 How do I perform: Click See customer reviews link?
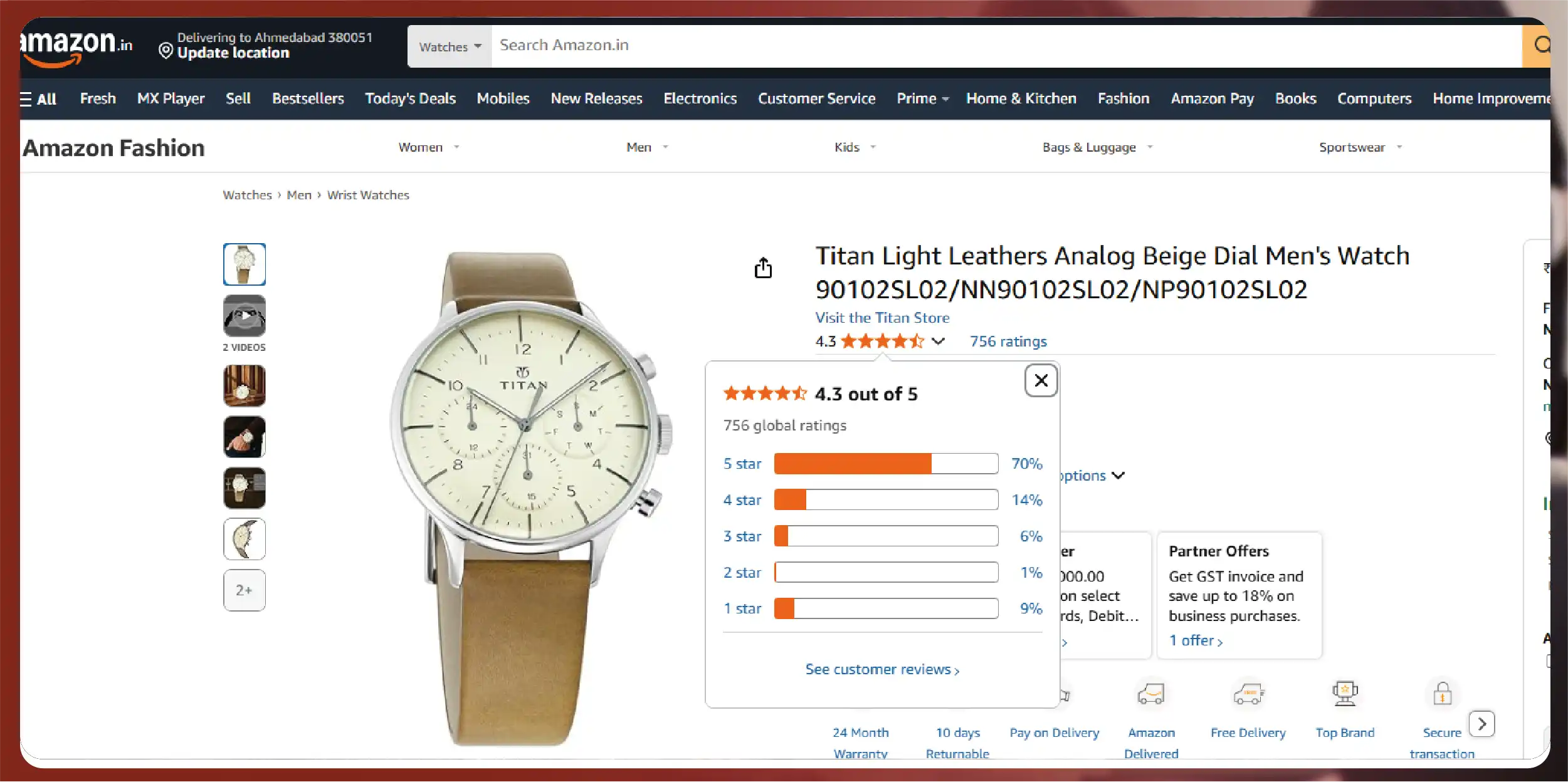[882, 669]
